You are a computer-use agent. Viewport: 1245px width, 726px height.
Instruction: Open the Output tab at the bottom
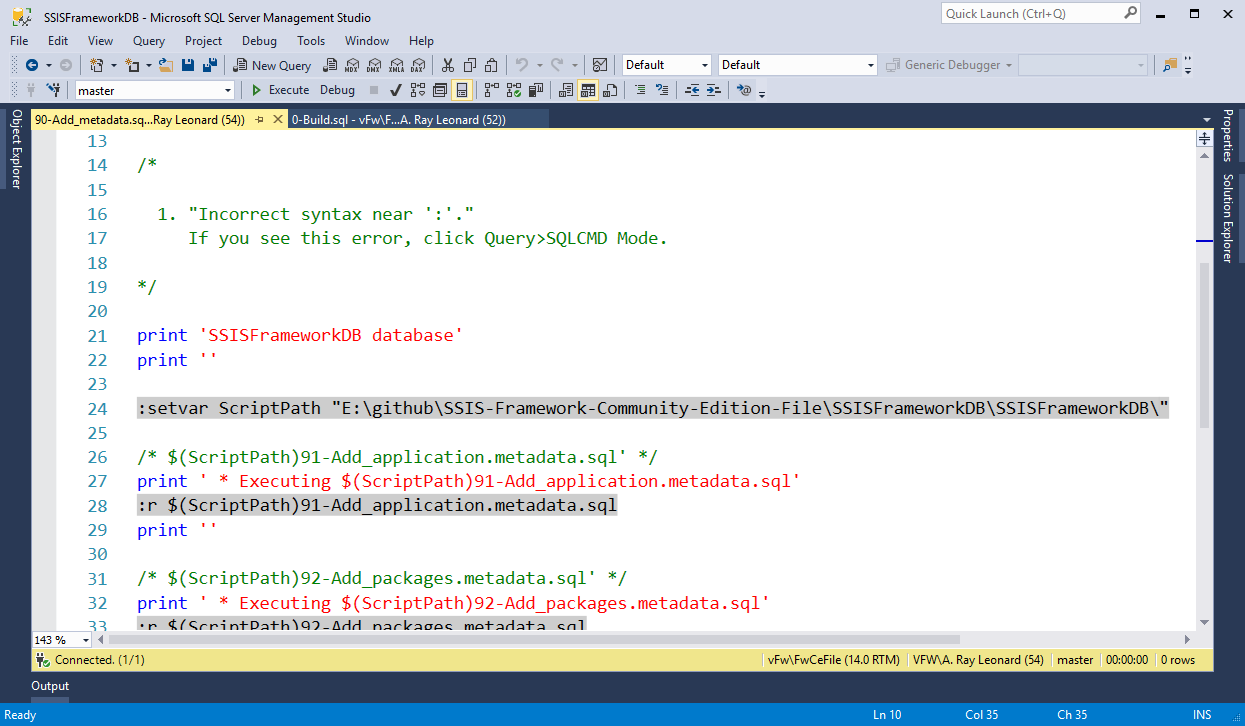coord(50,686)
